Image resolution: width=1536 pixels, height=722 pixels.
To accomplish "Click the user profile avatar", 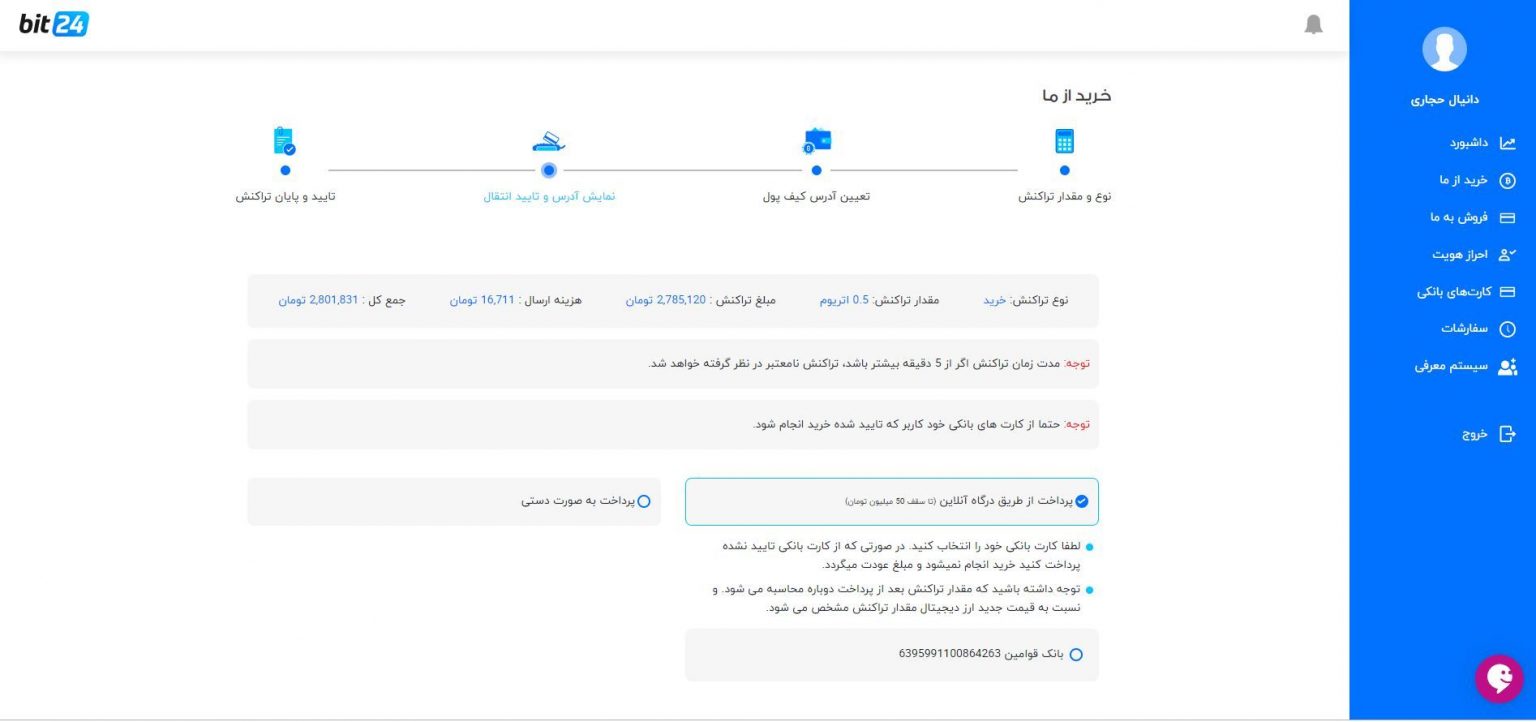I will click(x=1443, y=49).
